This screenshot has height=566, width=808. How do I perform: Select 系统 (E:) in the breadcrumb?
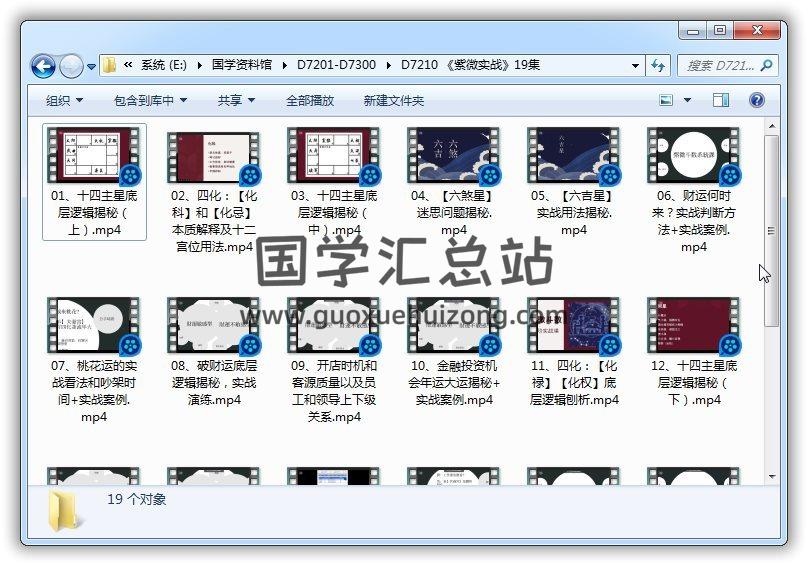[163, 65]
